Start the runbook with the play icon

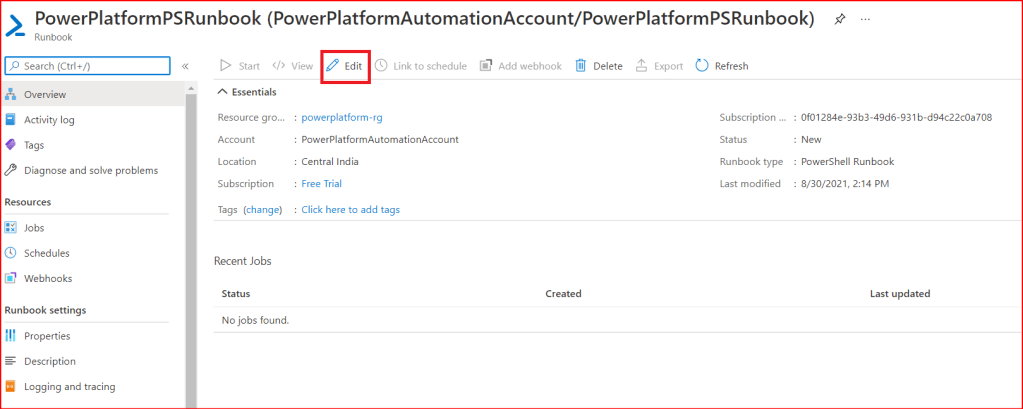239,66
